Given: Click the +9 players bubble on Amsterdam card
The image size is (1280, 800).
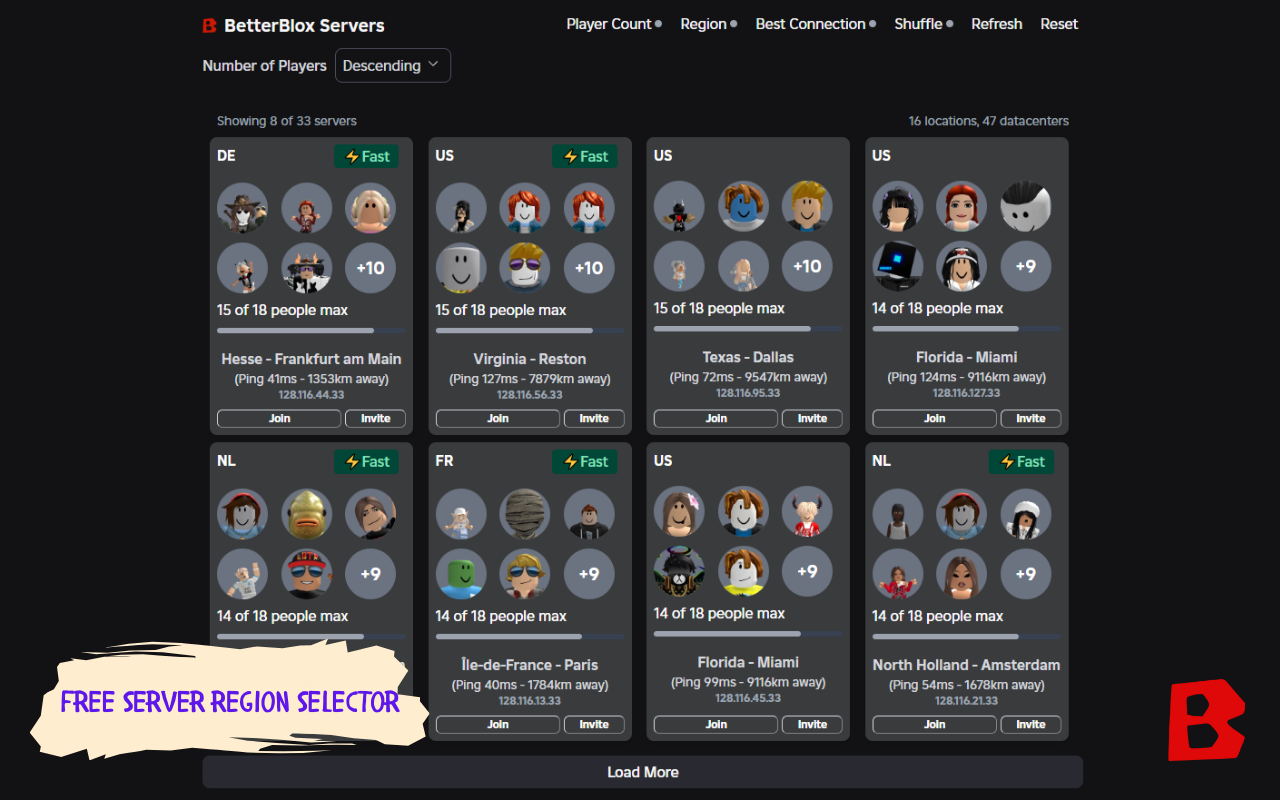Looking at the screenshot, I should pos(1026,573).
